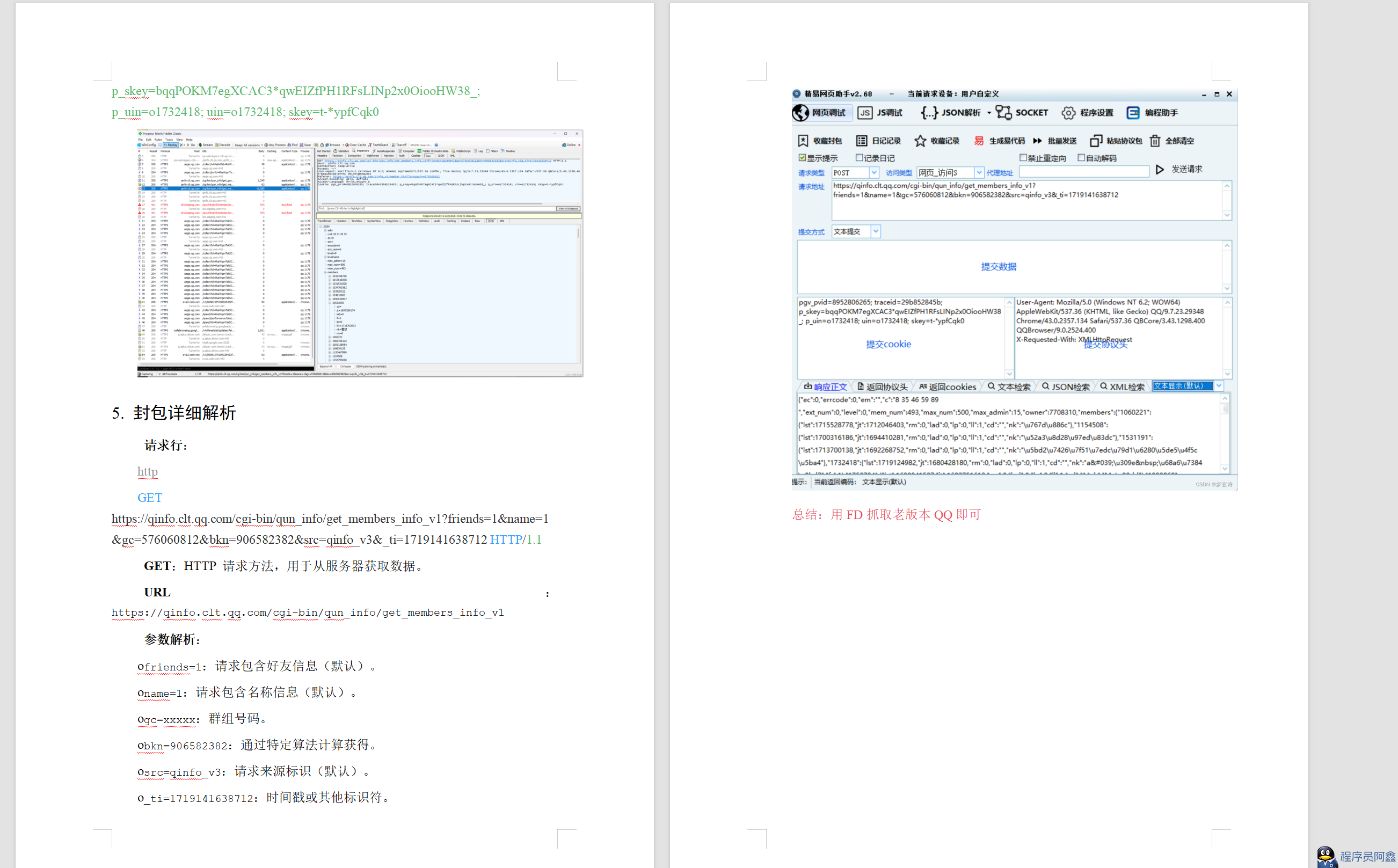Click the 收藏封包 bookmark icon

[803, 141]
